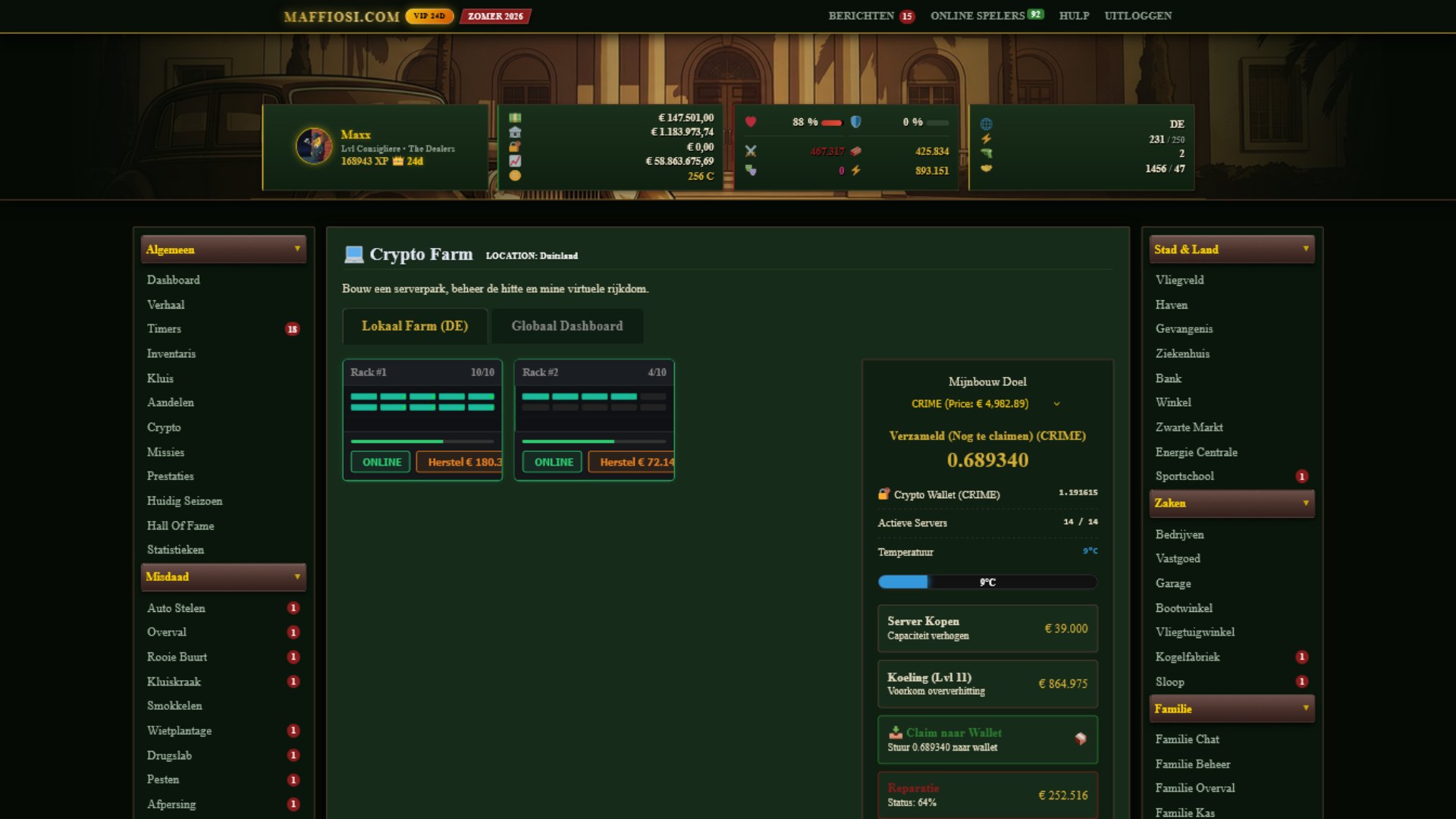Click the globe icon beside DE
The height and width of the screenshot is (819, 1456).
click(x=986, y=124)
